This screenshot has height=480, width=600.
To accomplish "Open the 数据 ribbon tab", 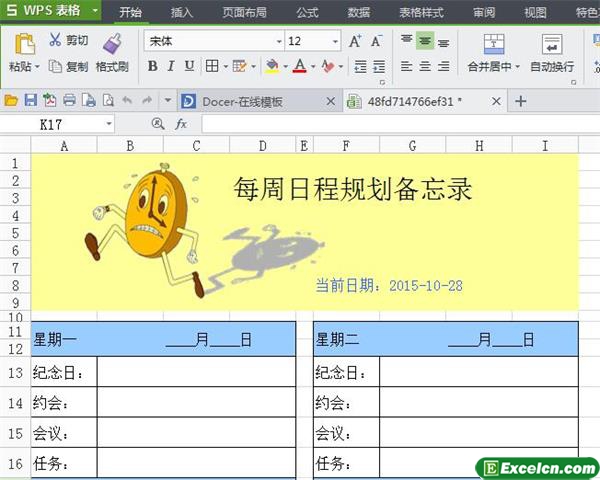I will (x=358, y=12).
